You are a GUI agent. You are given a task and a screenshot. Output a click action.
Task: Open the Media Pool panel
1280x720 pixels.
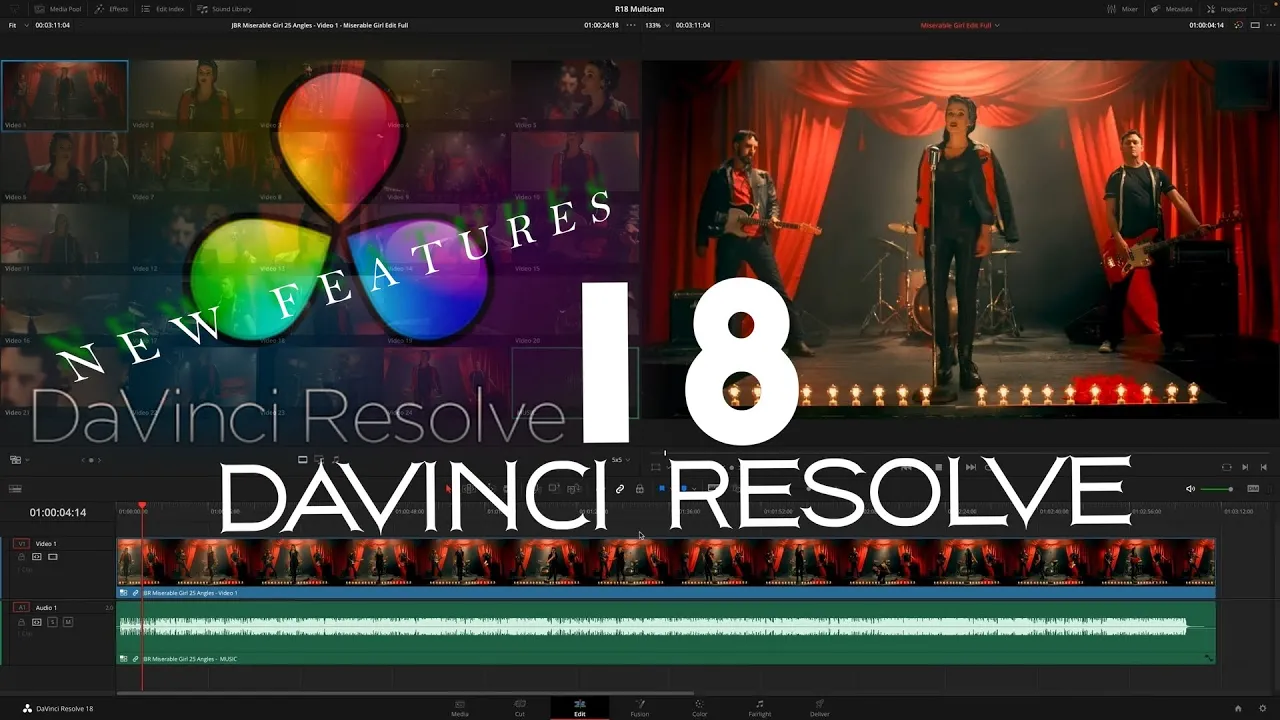click(x=59, y=9)
